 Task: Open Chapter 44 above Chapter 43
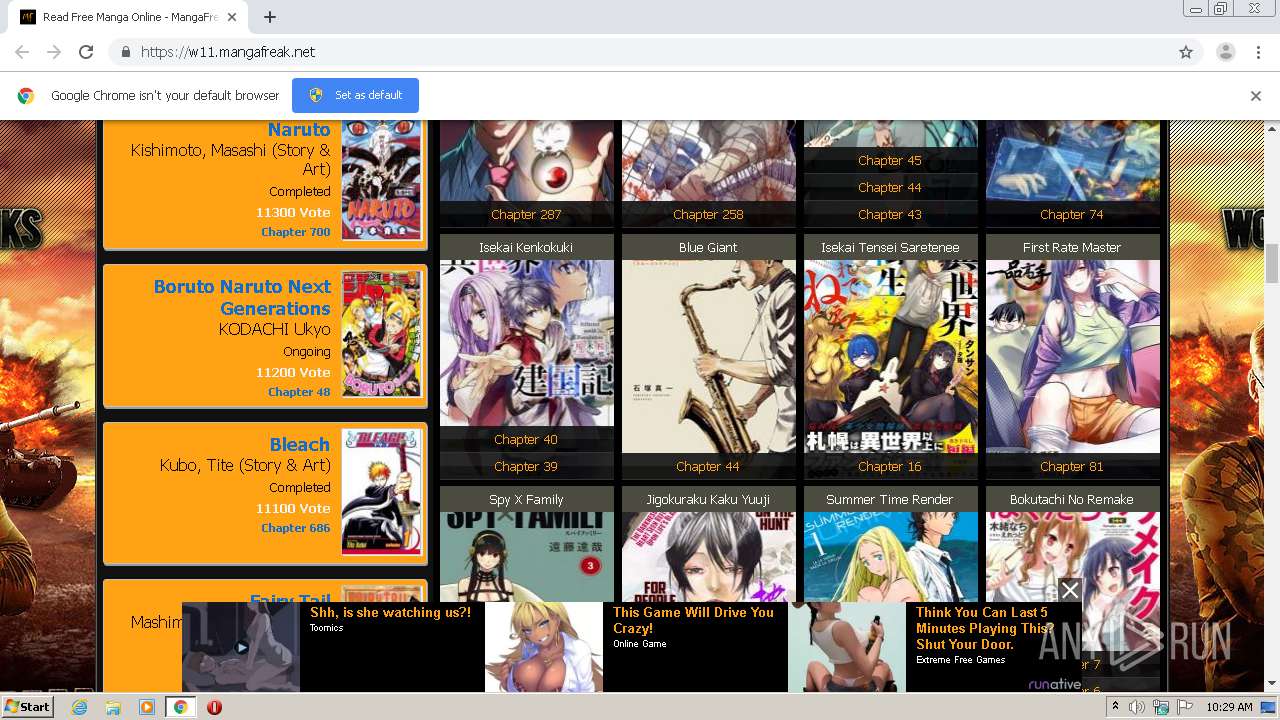click(x=890, y=187)
